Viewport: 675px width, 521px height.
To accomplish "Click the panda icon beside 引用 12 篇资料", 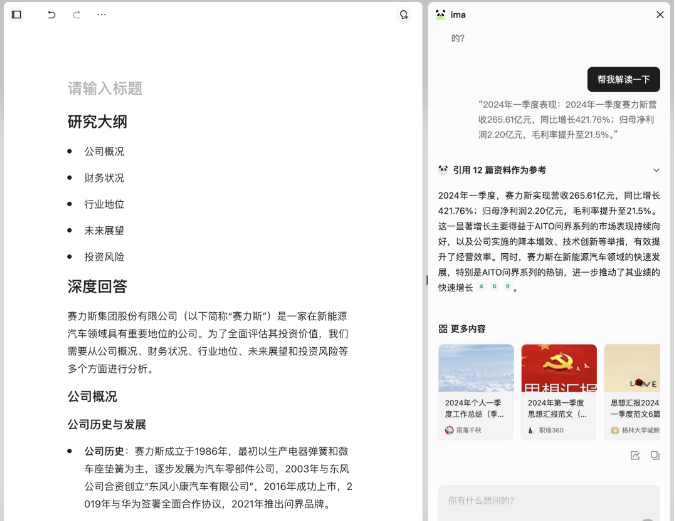I will 443,170.
